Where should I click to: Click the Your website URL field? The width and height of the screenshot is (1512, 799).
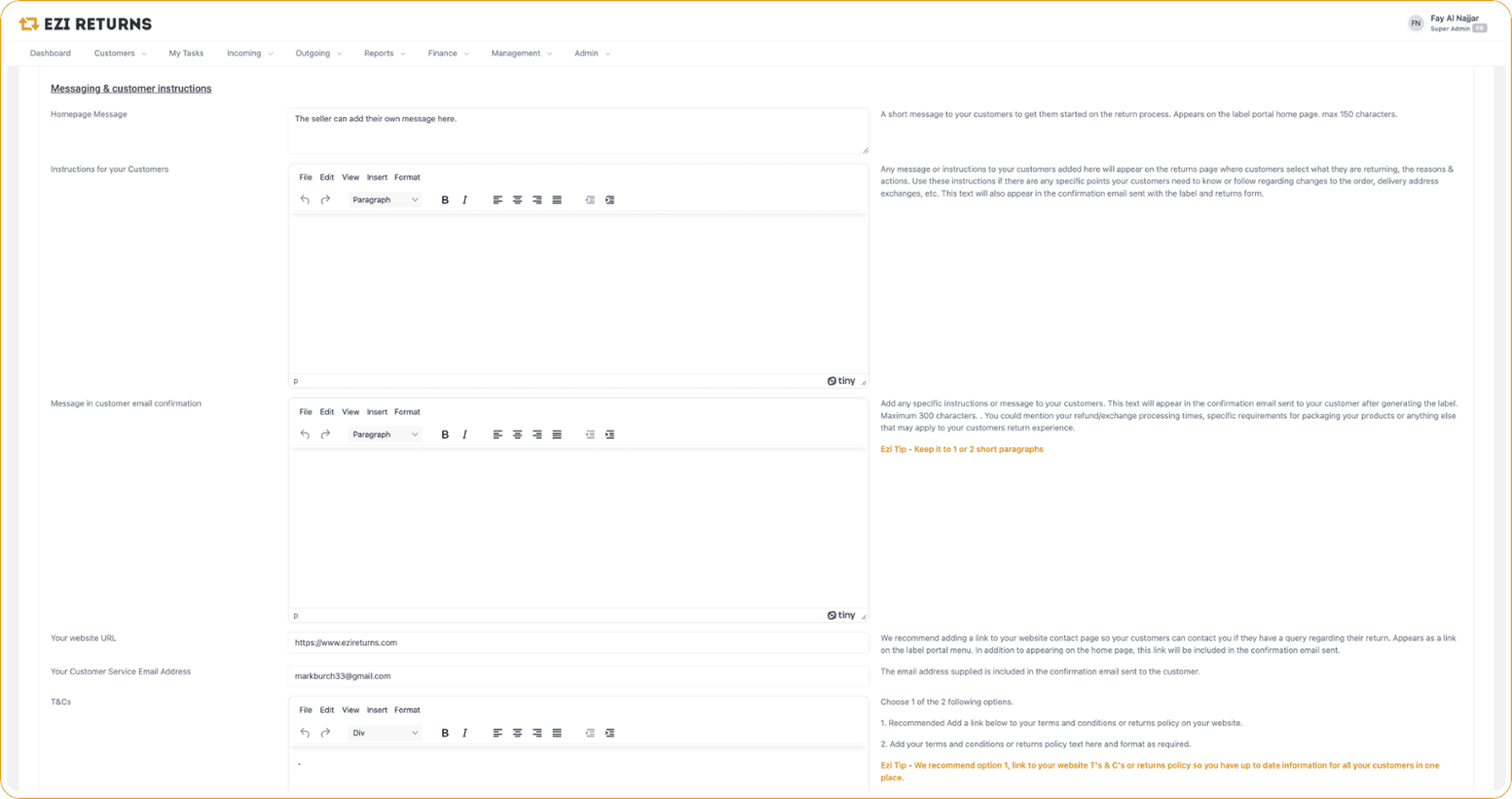coord(577,643)
